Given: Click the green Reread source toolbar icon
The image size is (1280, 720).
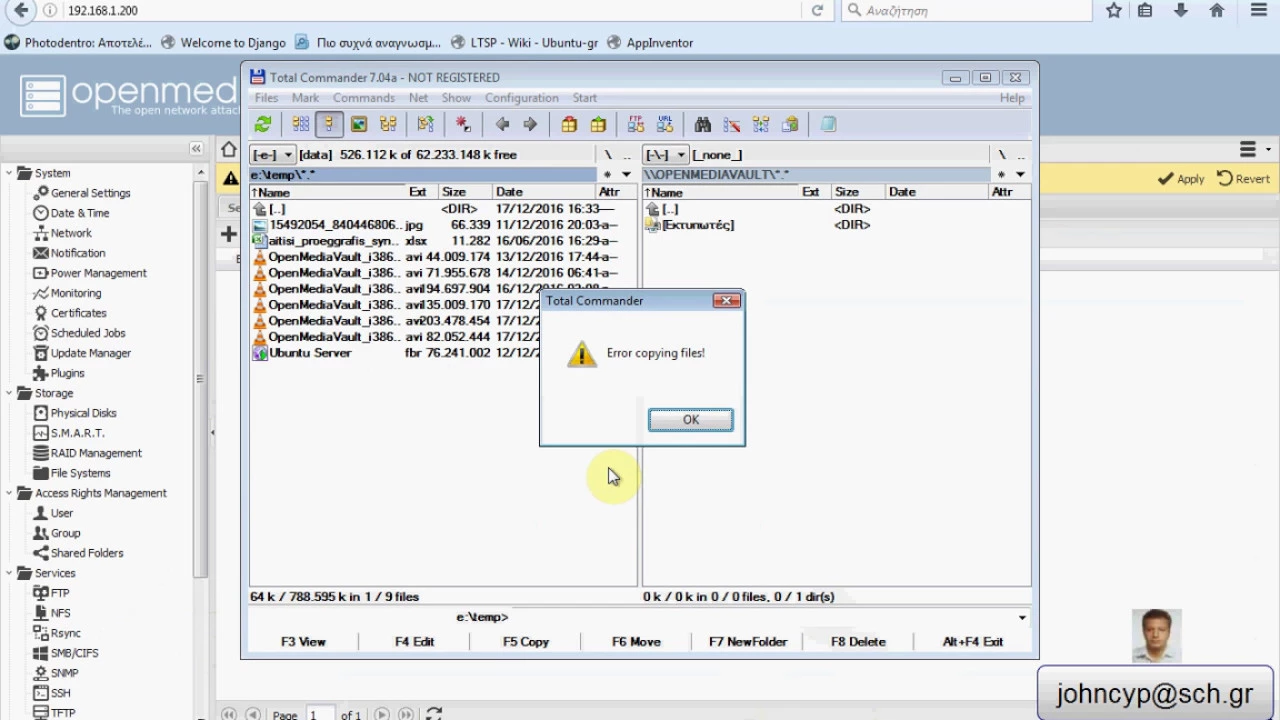Looking at the screenshot, I should tap(263, 125).
